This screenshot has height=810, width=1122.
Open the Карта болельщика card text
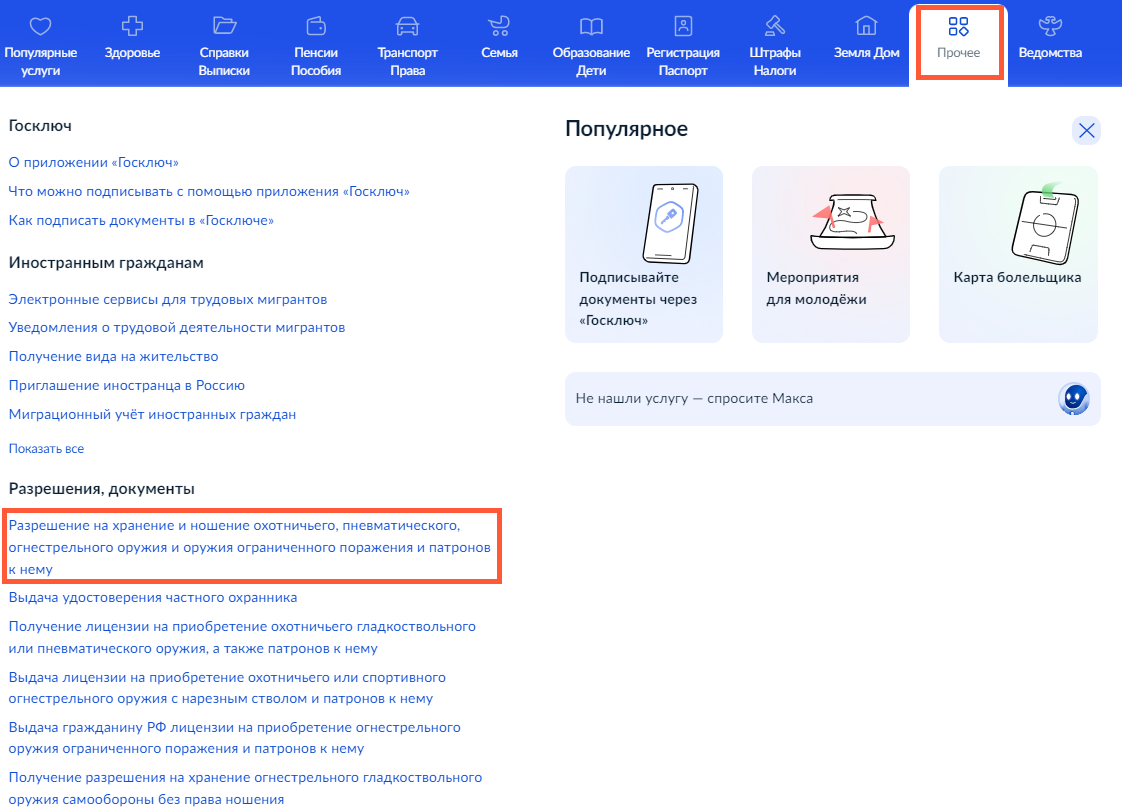[x=1017, y=278]
